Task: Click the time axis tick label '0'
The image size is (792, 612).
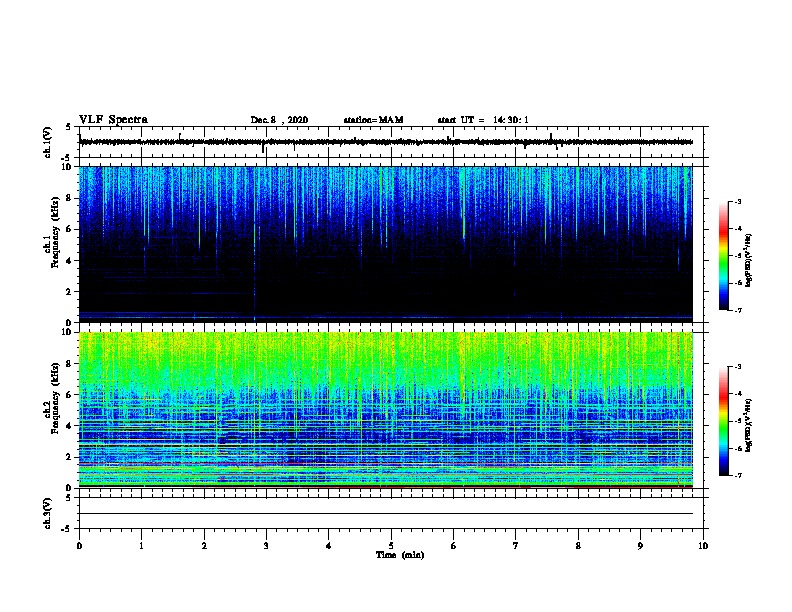Action: pos(79,546)
